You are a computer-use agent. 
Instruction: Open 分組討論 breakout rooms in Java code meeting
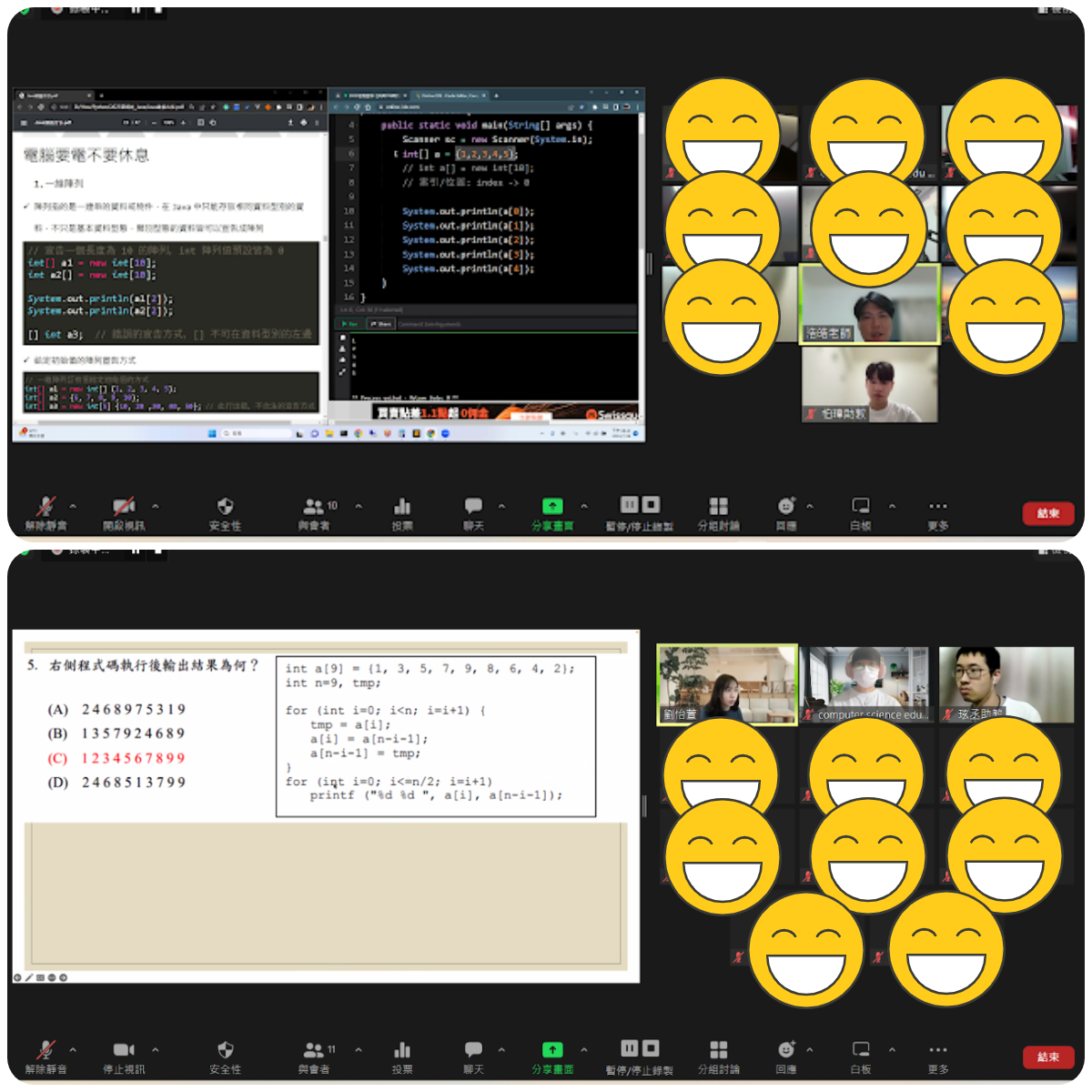(718, 507)
